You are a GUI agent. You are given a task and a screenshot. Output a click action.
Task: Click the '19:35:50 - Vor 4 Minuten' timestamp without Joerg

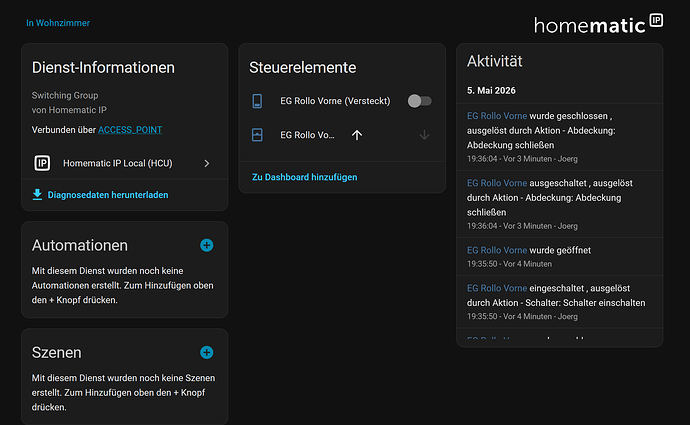[x=509, y=264]
